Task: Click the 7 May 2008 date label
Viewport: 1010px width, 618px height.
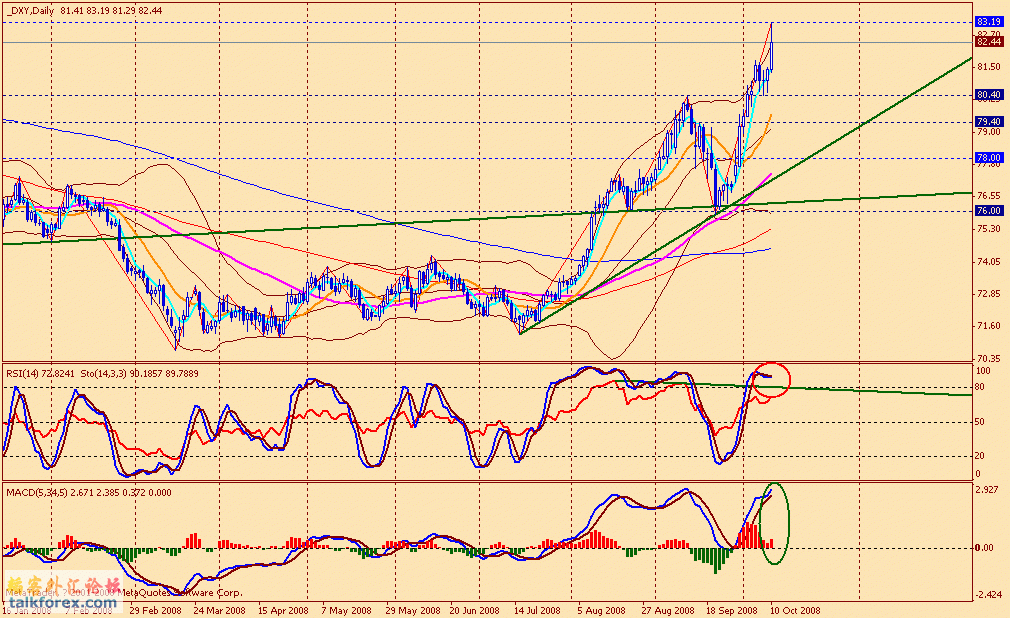Action: 347,610
